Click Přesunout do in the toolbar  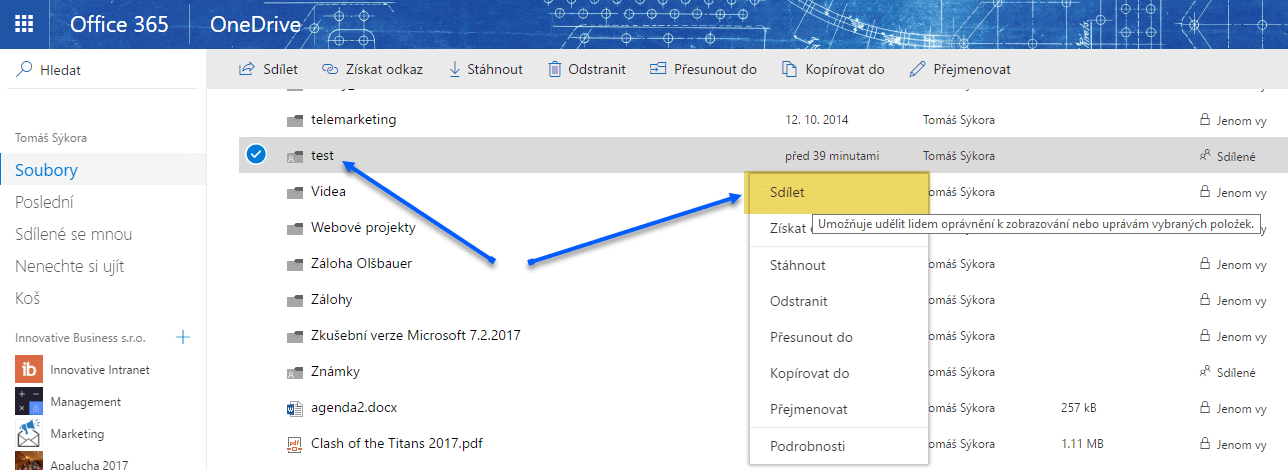tap(703, 70)
